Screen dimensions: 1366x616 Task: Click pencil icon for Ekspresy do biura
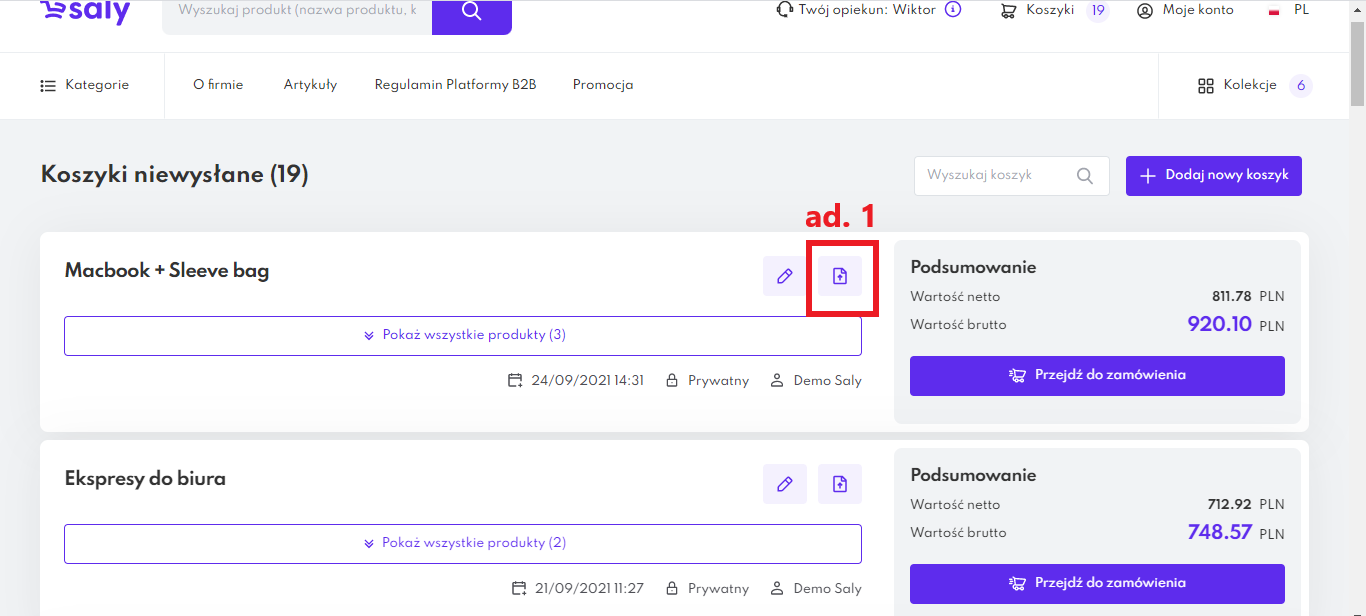784,484
